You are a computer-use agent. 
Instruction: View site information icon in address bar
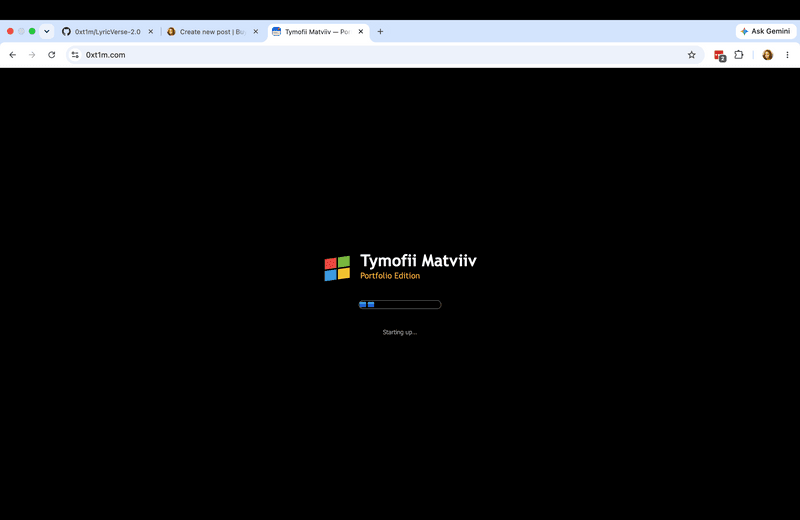point(75,55)
